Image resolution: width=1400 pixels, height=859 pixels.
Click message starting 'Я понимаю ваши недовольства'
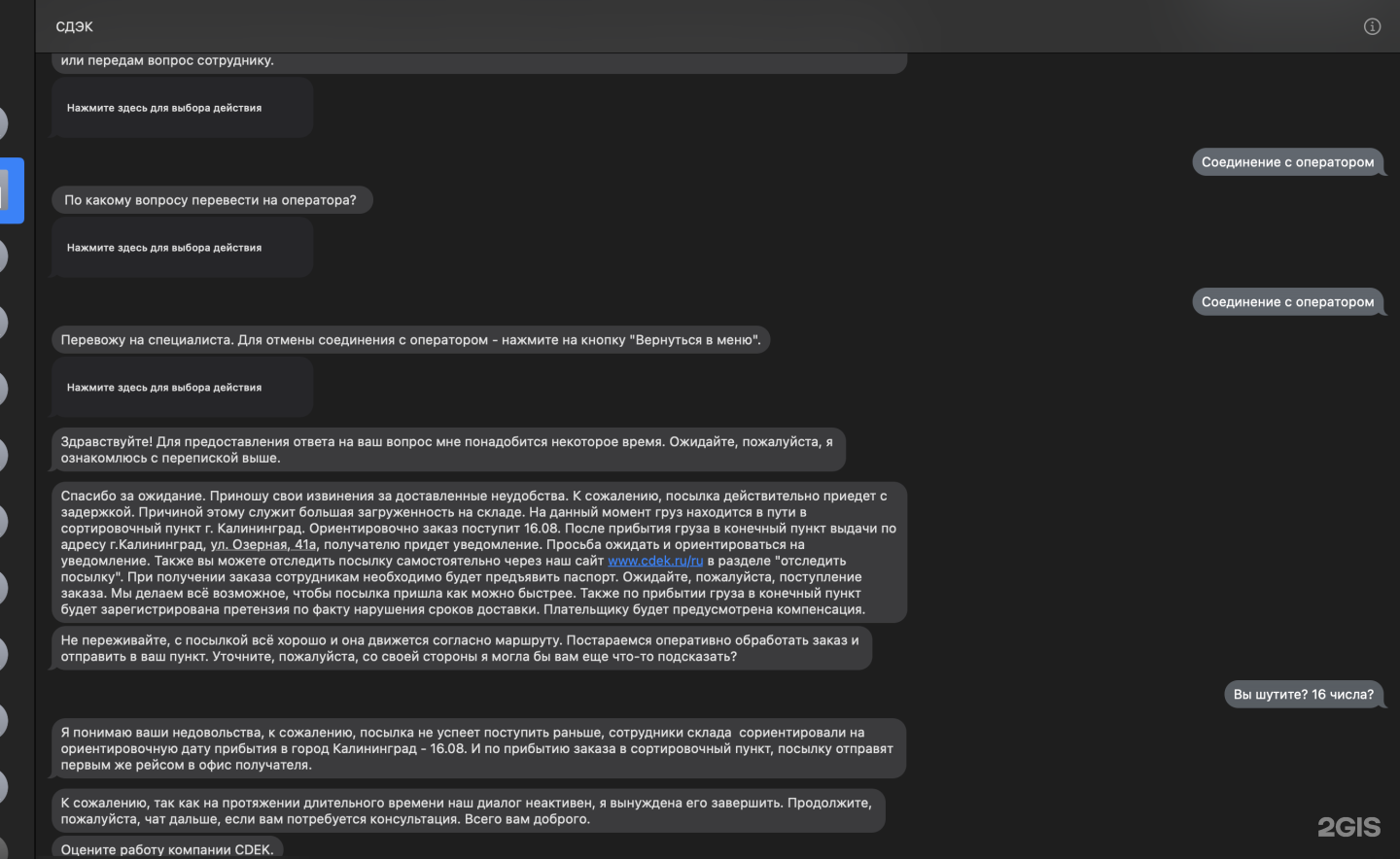[479, 748]
